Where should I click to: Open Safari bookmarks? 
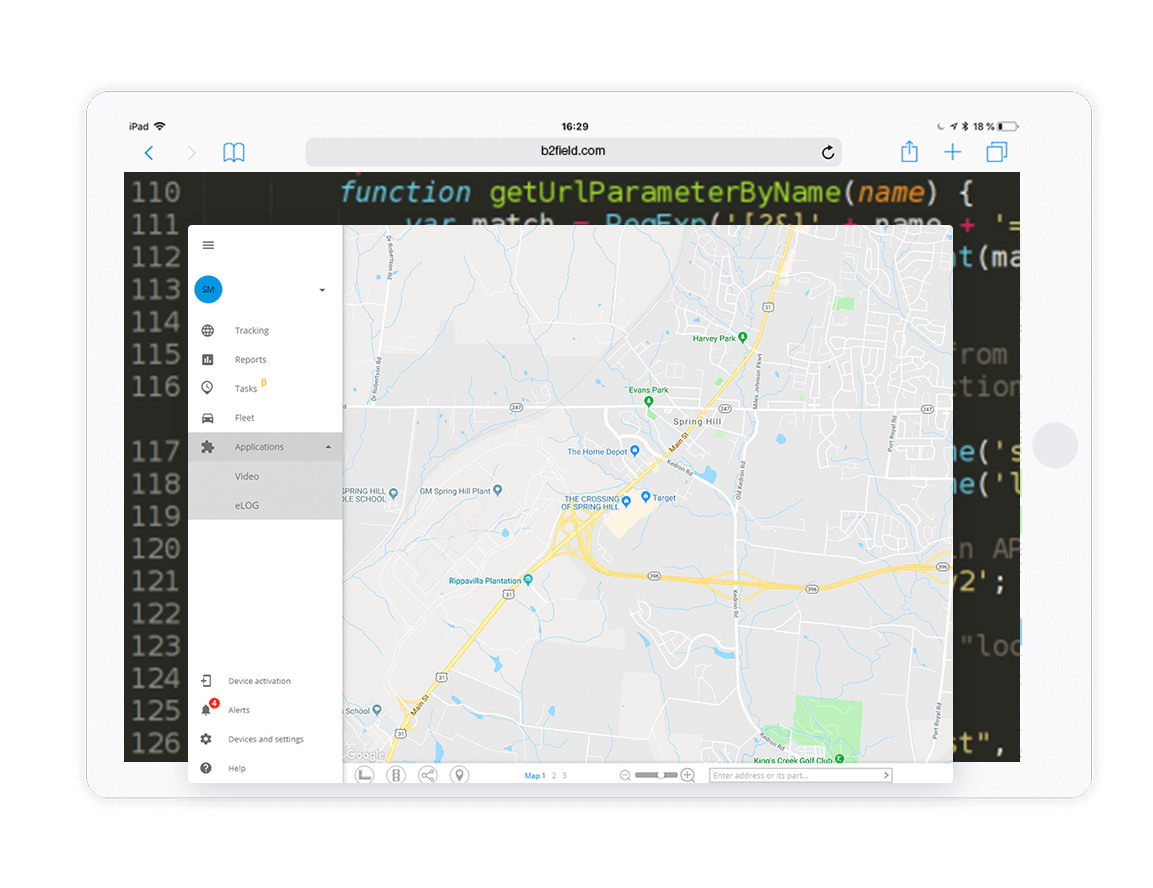click(x=234, y=152)
